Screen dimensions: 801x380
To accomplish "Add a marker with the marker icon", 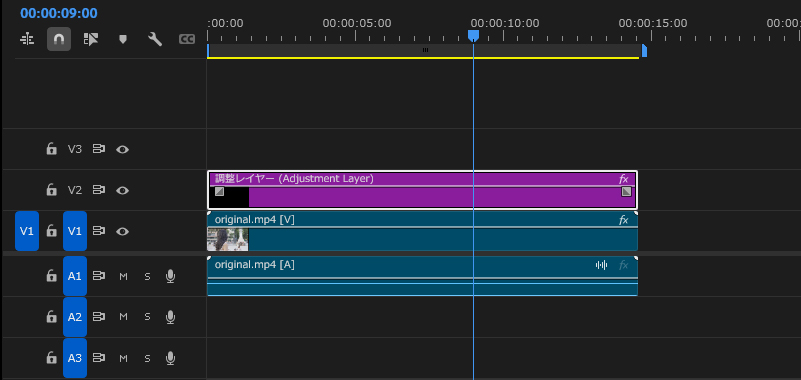I will (x=123, y=39).
